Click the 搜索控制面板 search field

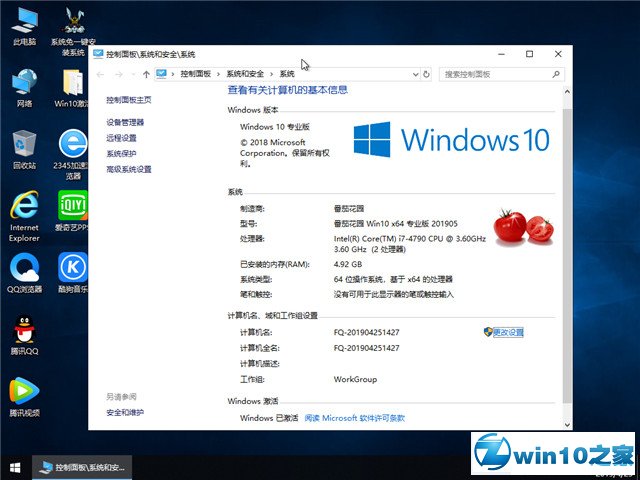[502, 74]
